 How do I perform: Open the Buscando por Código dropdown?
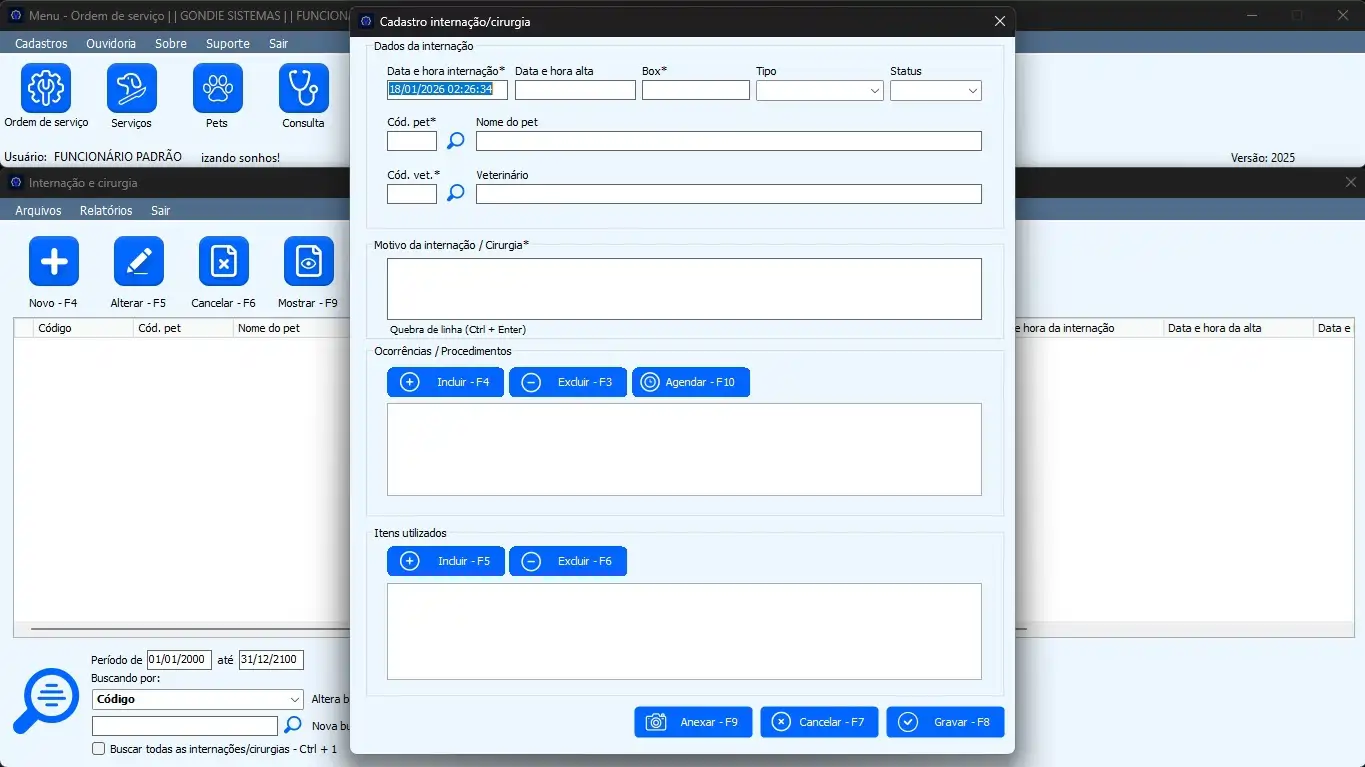pos(197,700)
